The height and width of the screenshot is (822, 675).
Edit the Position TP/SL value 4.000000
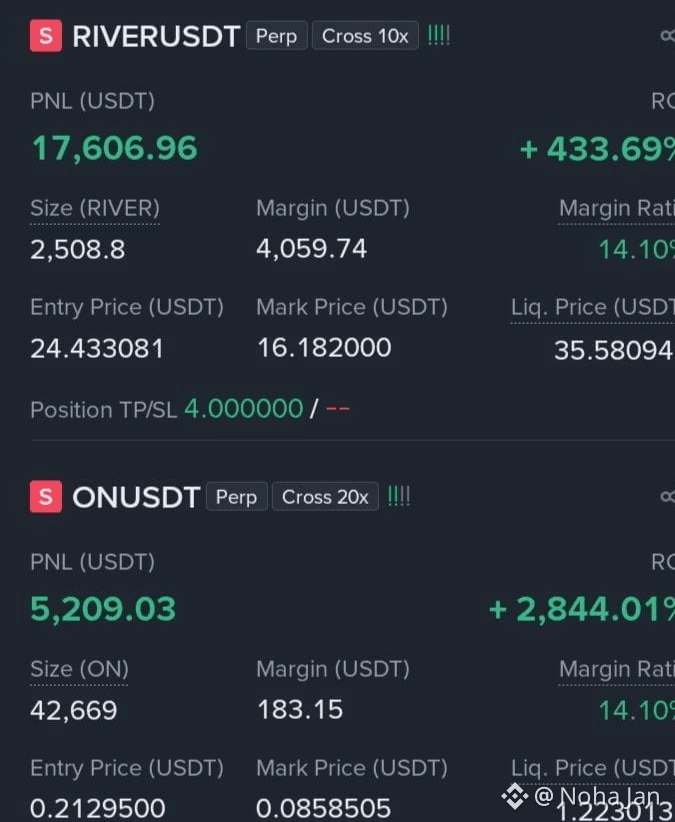point(244,409)
